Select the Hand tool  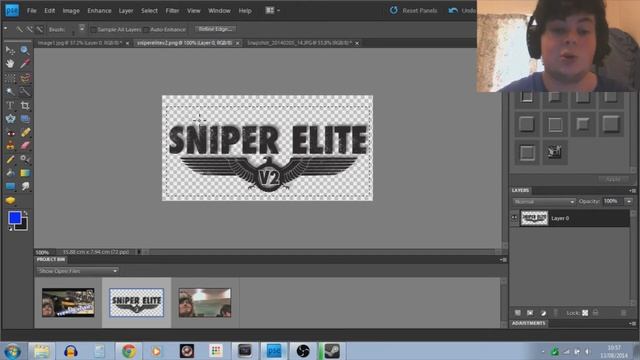pos(10,64)
